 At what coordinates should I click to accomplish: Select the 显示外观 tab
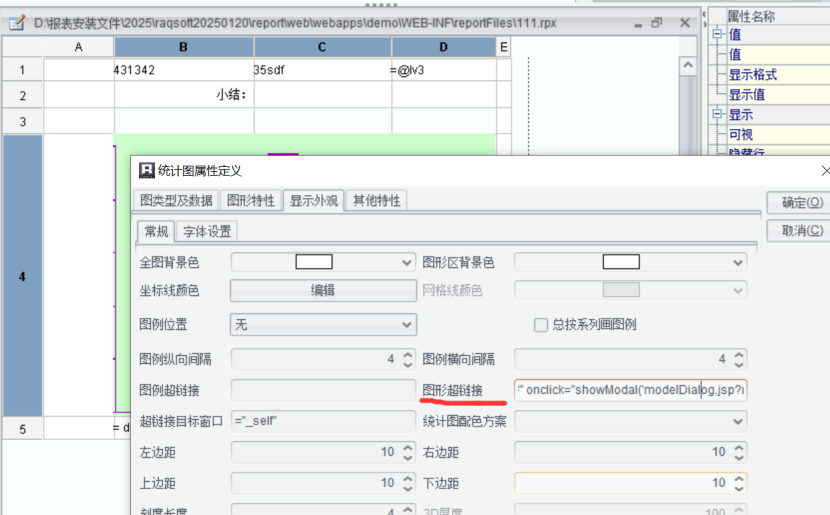(314, 201)
